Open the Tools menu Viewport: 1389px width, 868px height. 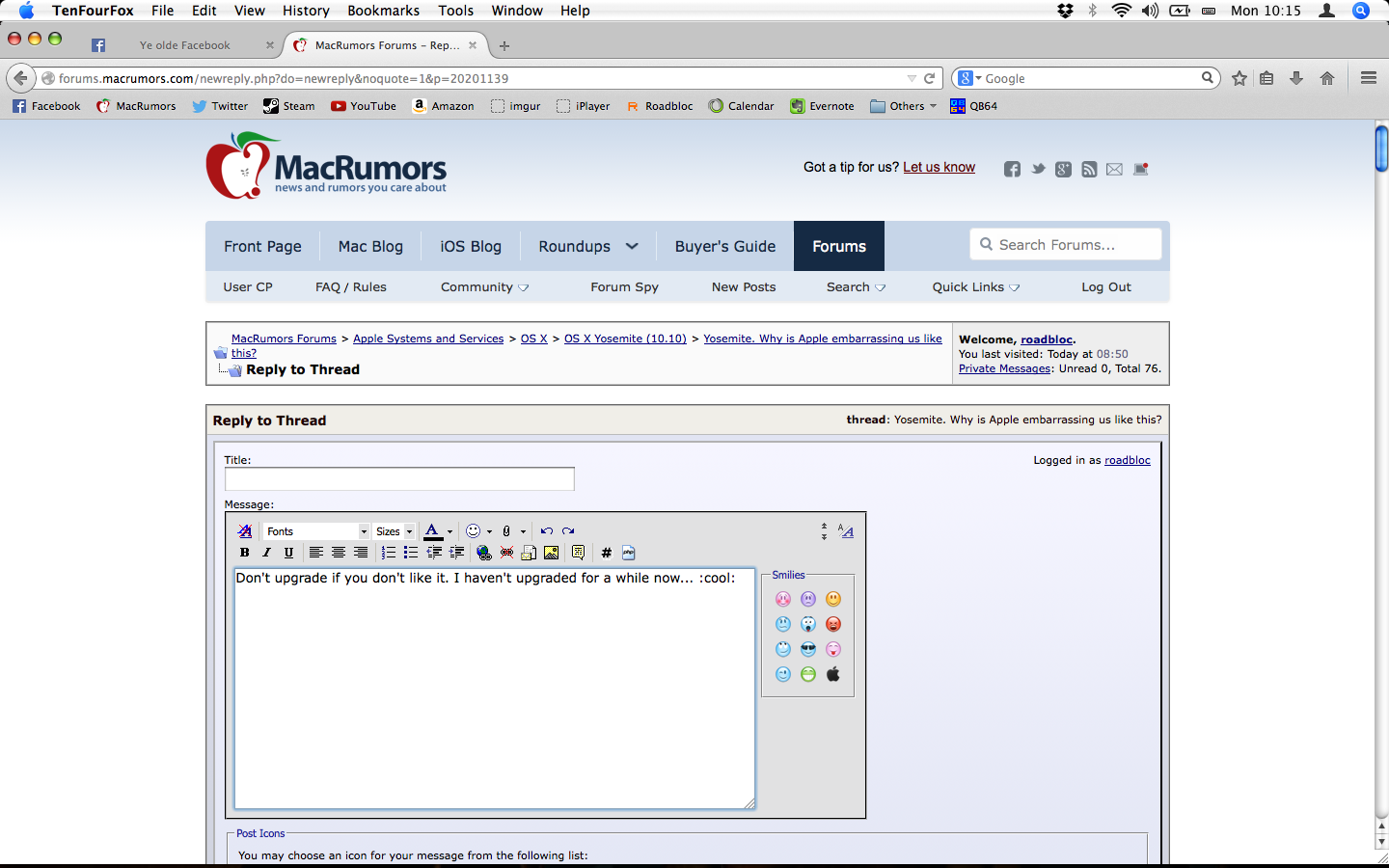pos(455,11)
